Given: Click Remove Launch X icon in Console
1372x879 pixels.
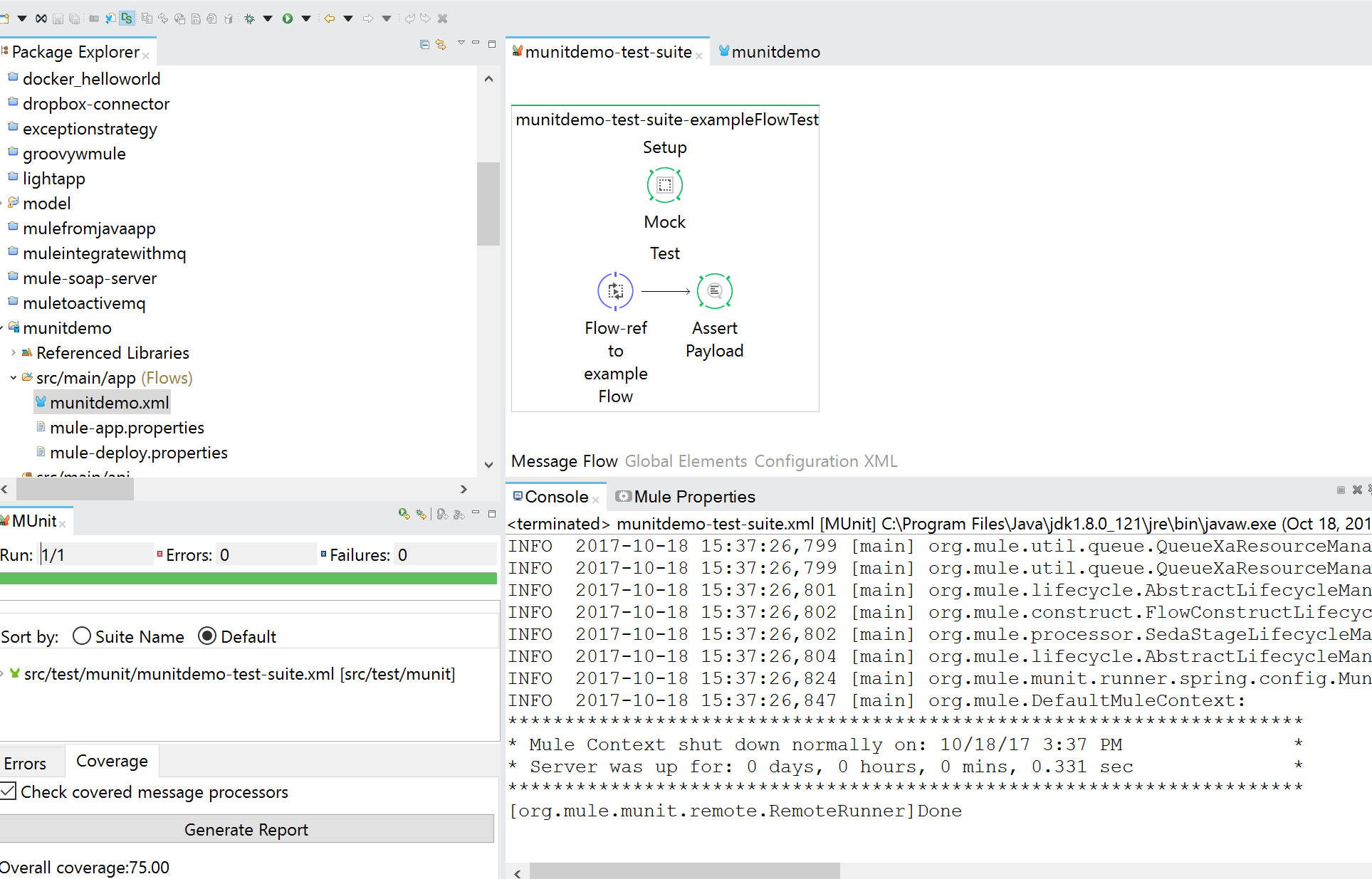Looking at the screenshot, I should pos(1357,490).
